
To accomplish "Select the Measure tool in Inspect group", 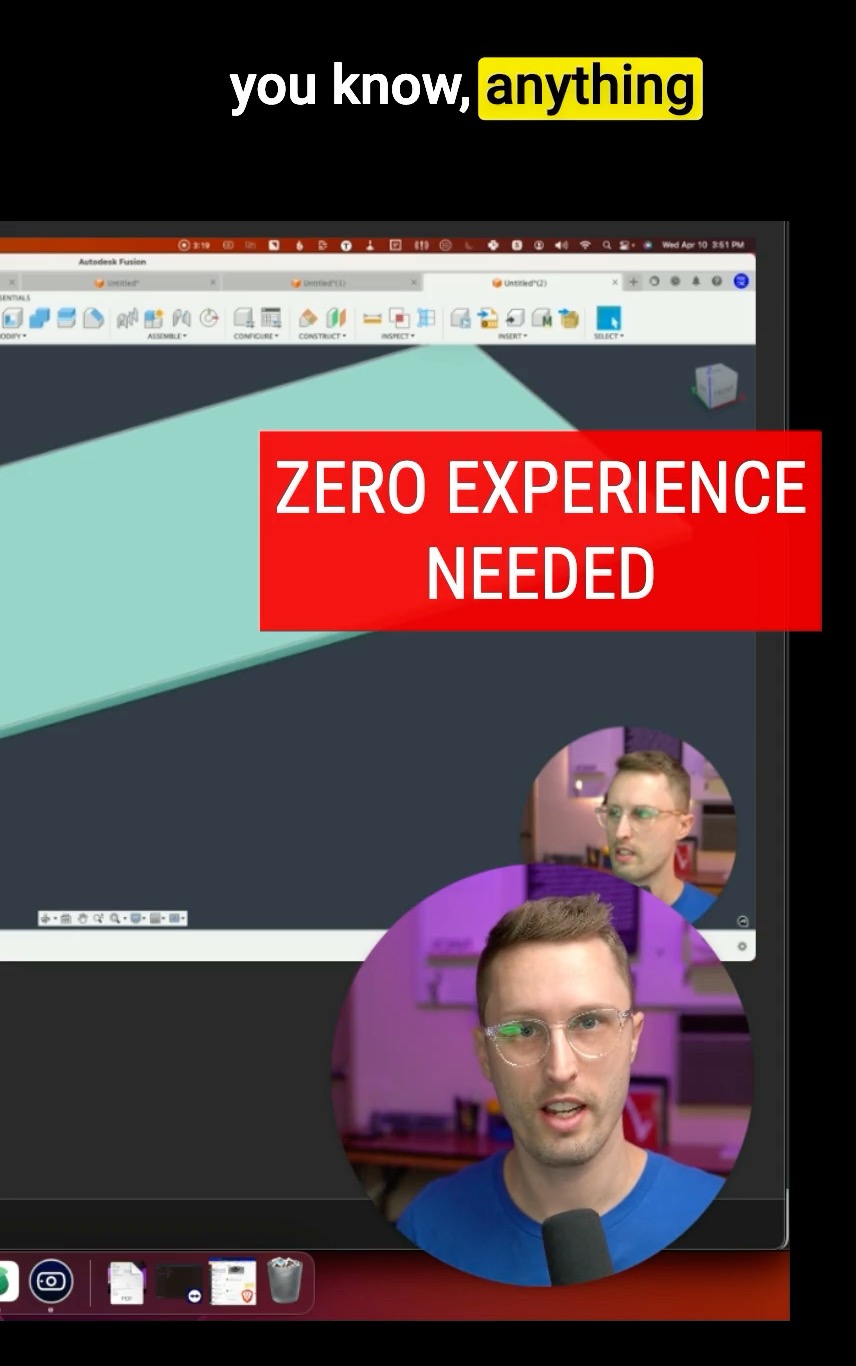I will (372, 318).
